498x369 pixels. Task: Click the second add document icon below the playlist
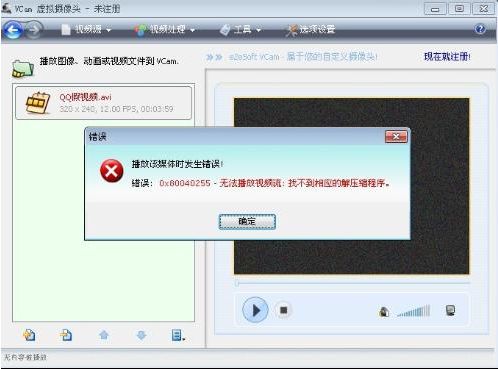(x=66, y=335)
